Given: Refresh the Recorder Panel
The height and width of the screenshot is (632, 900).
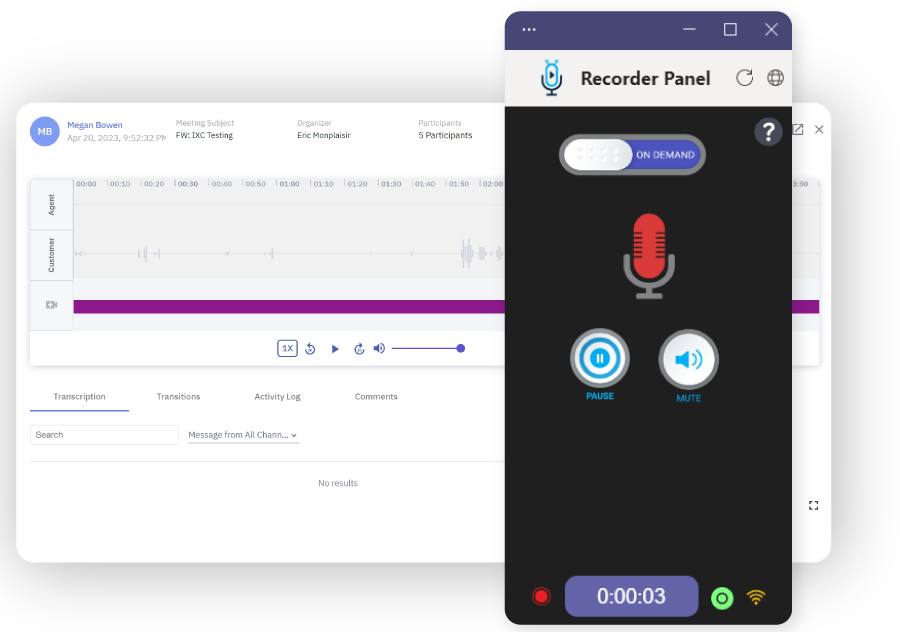Looking at the screenshot, I should 744,77.
